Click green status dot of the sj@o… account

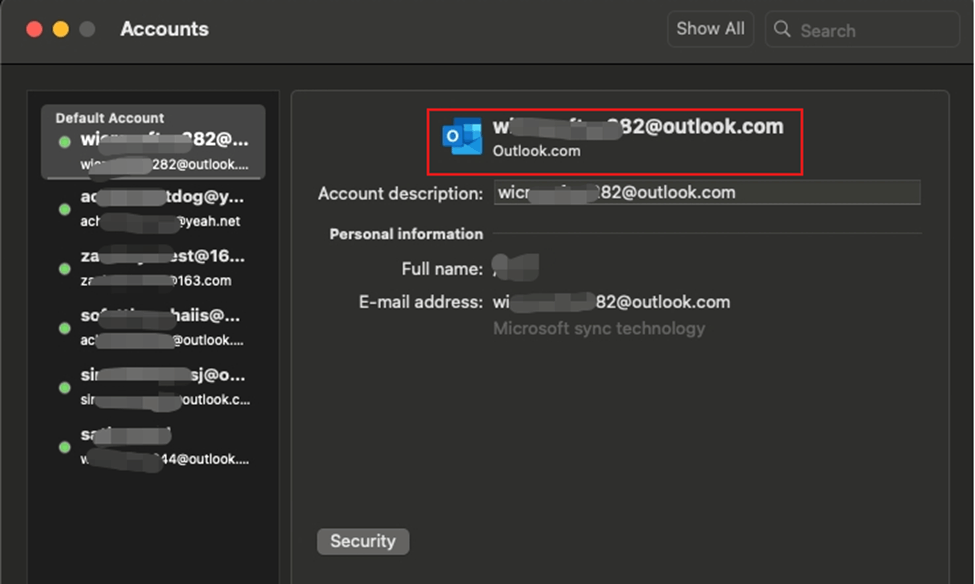click(64, 387)
